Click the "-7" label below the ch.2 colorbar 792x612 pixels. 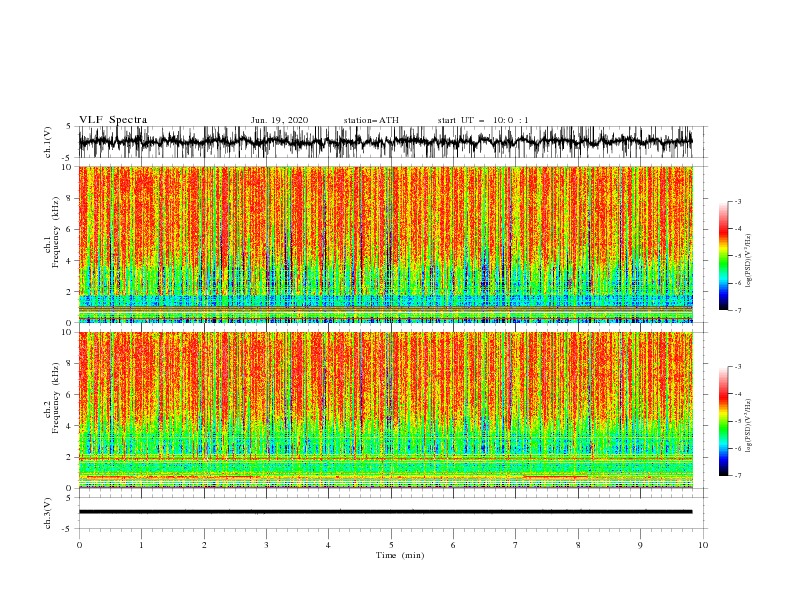(x=738, y=475)
